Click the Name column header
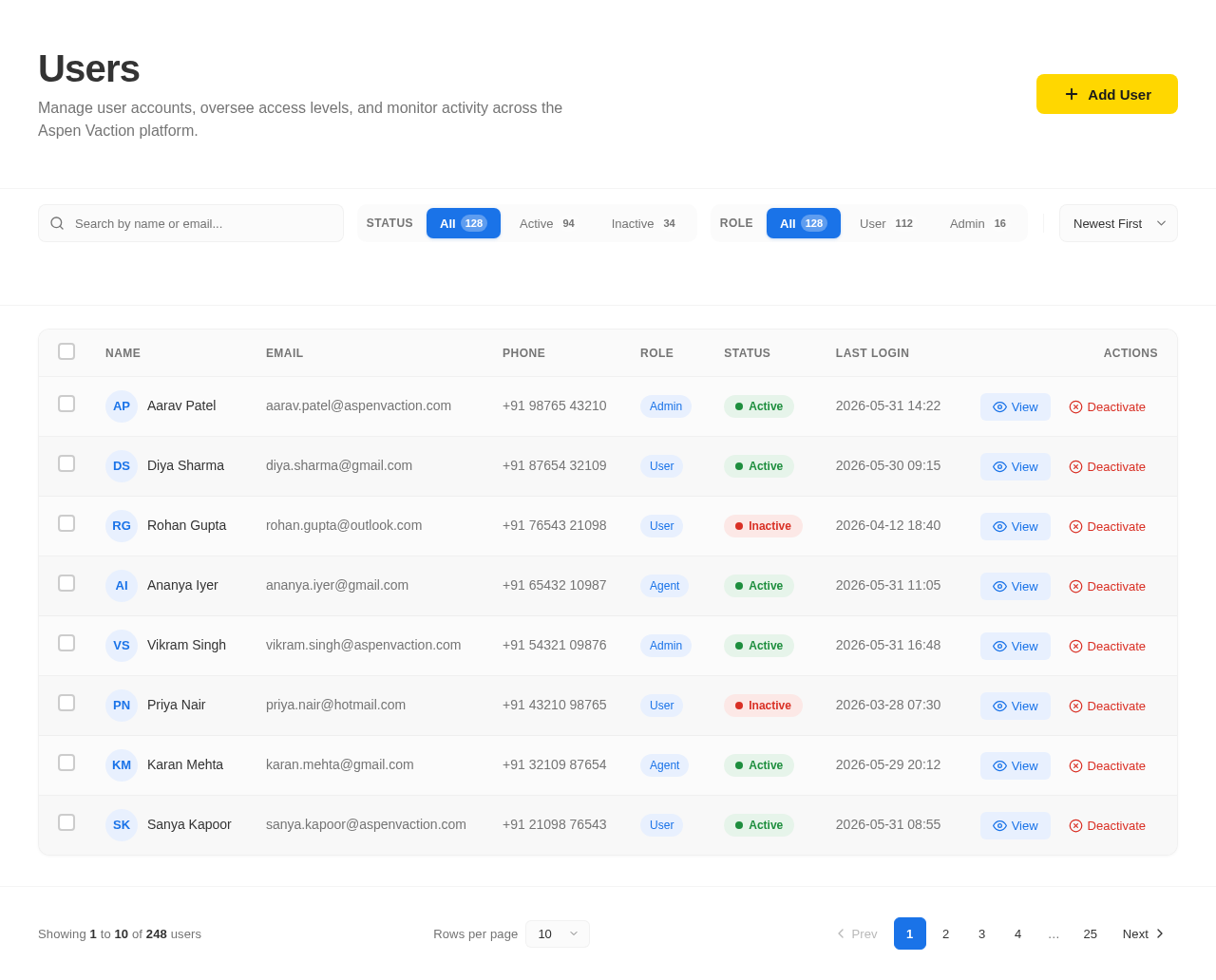The width and height of the screenshot is (1216, 980). click(123, 353)
